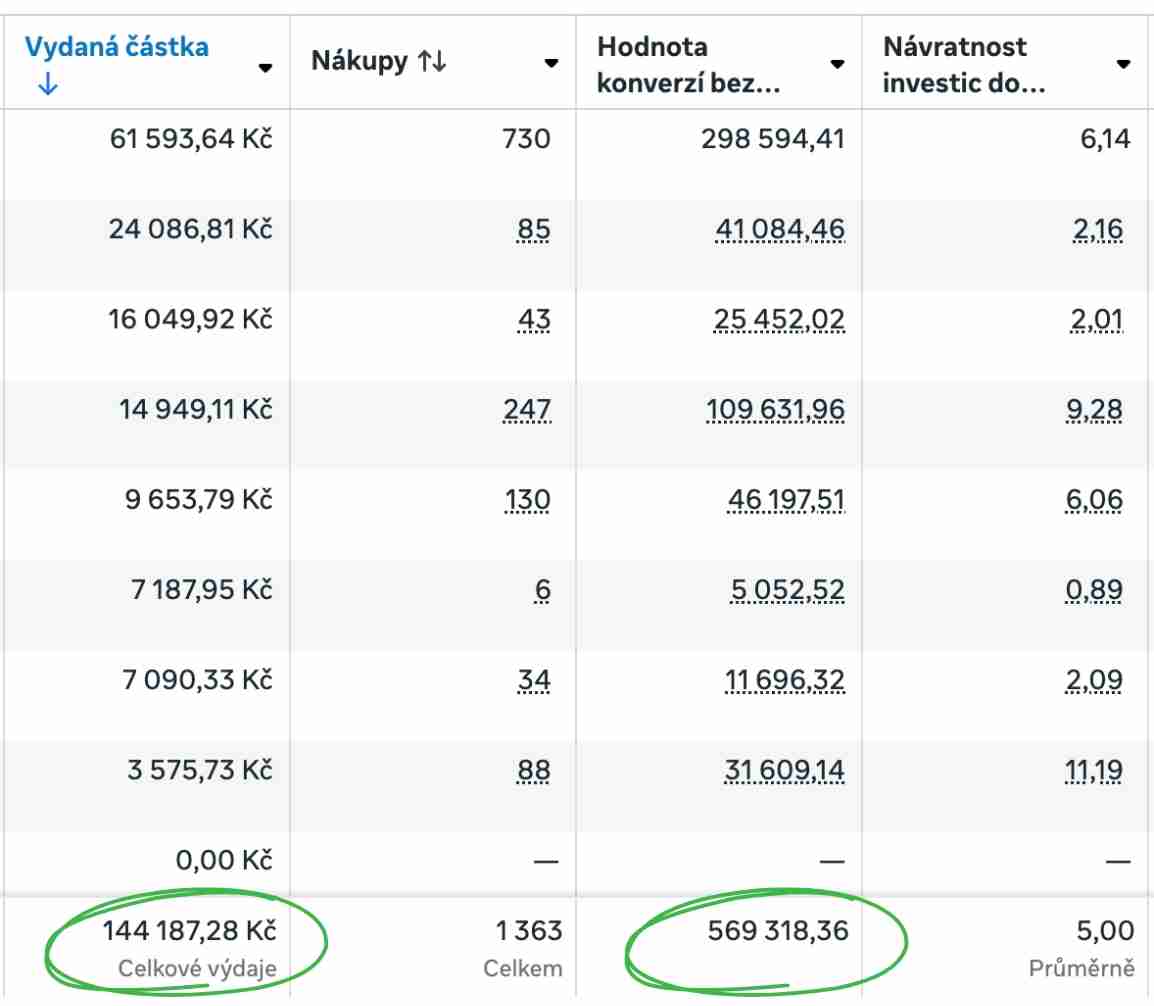The height and width of the screenshot is (1006, 1154).
Task: Open the underlined 25 452,02 conversion value
Action: click(779, 320)
